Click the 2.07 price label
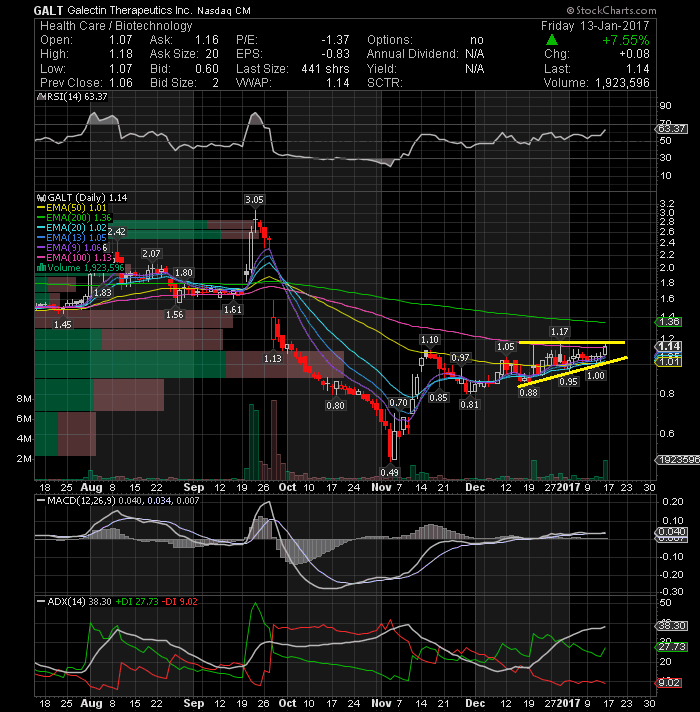700x712 pixels. click(x=151, y=253)
